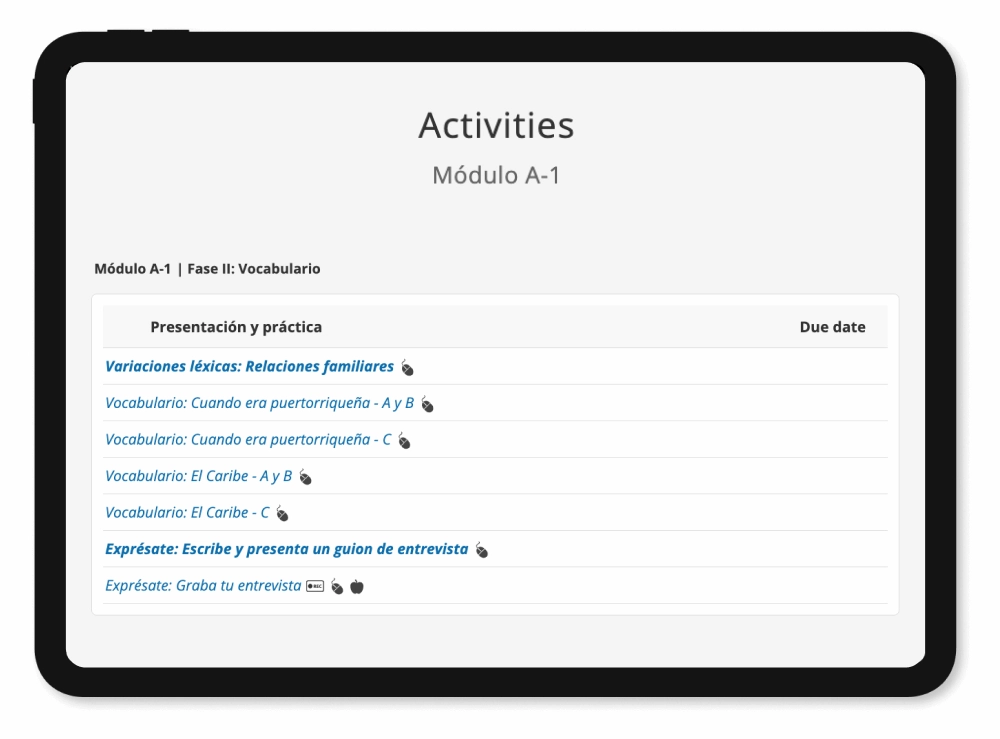Open Exprésate: Graba tu entrevista link
The width and height of the screenshot is (1000, 739).
(x=203, y=585)
